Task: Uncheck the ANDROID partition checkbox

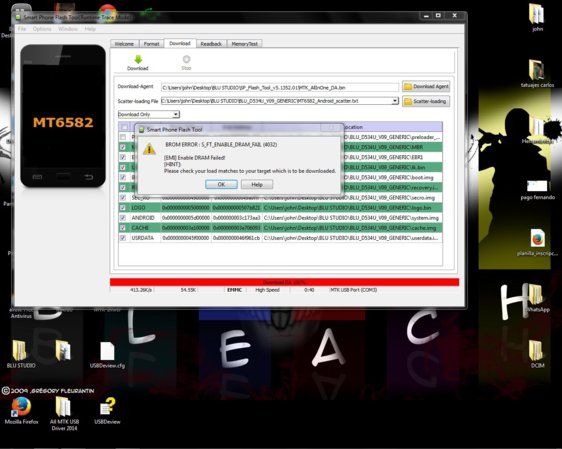Action: tap(123, 218)
